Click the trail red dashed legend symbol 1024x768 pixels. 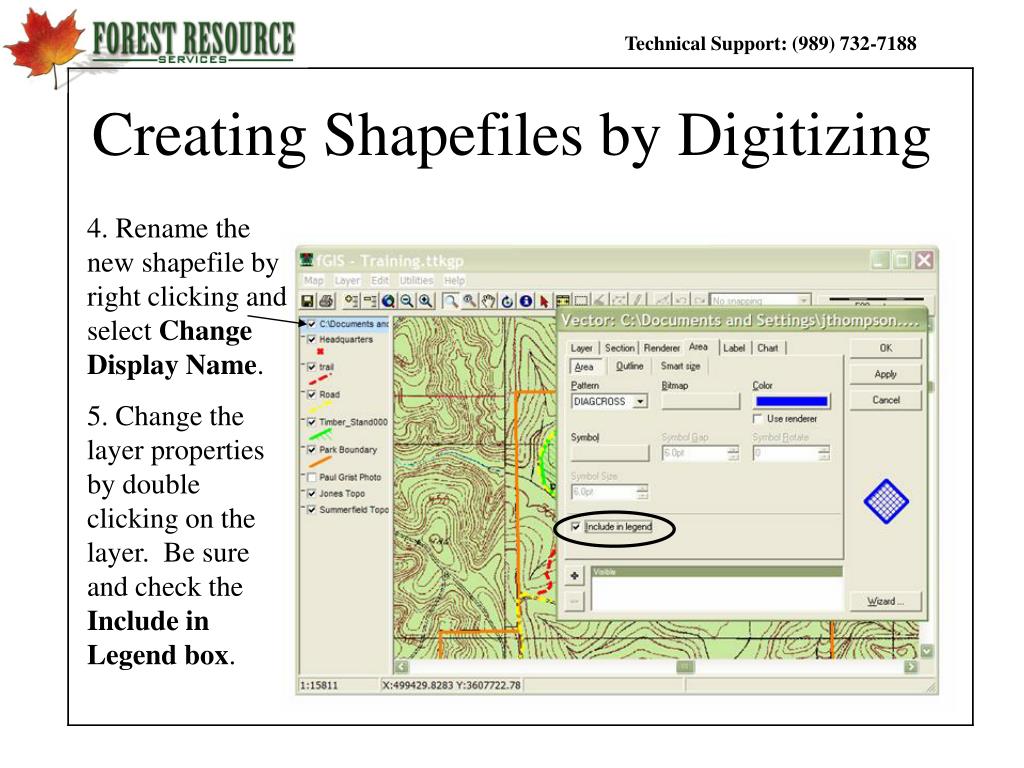click(x=319, y=379)
